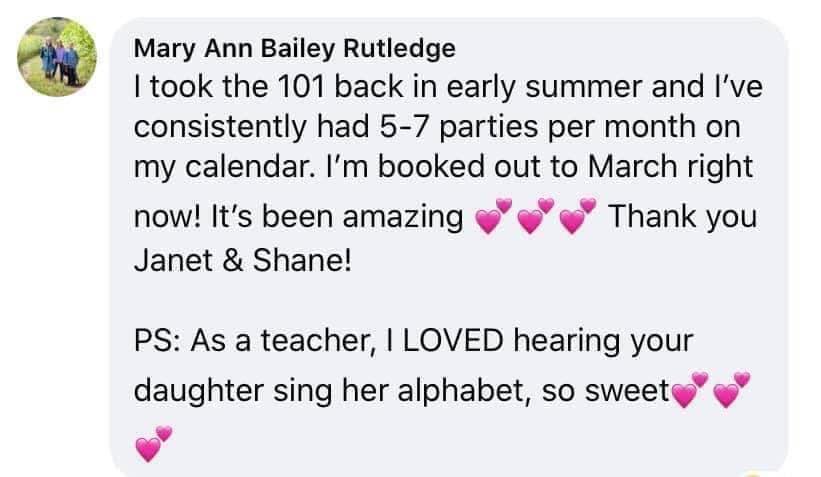Click the words "Thank you" in the comment

[683, 216]
